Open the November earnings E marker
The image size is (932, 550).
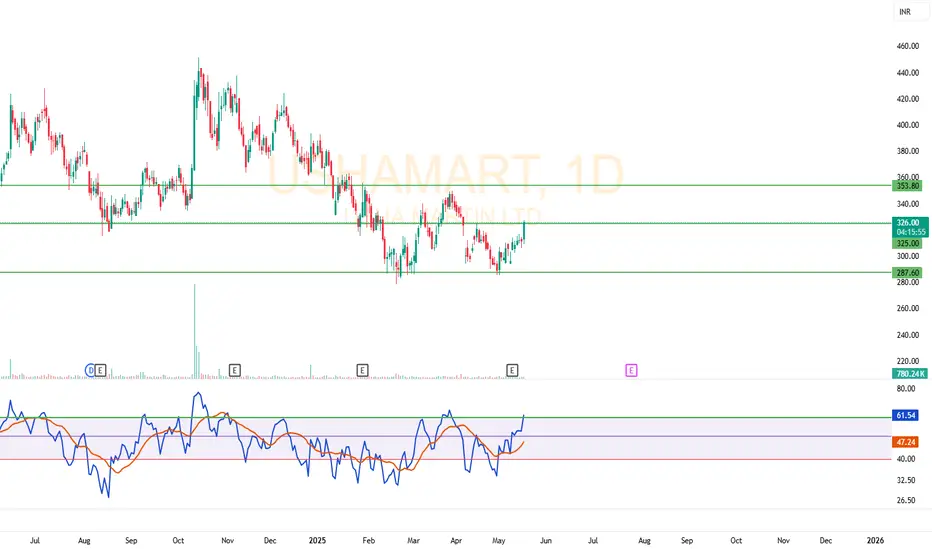[x=235, y=370]
